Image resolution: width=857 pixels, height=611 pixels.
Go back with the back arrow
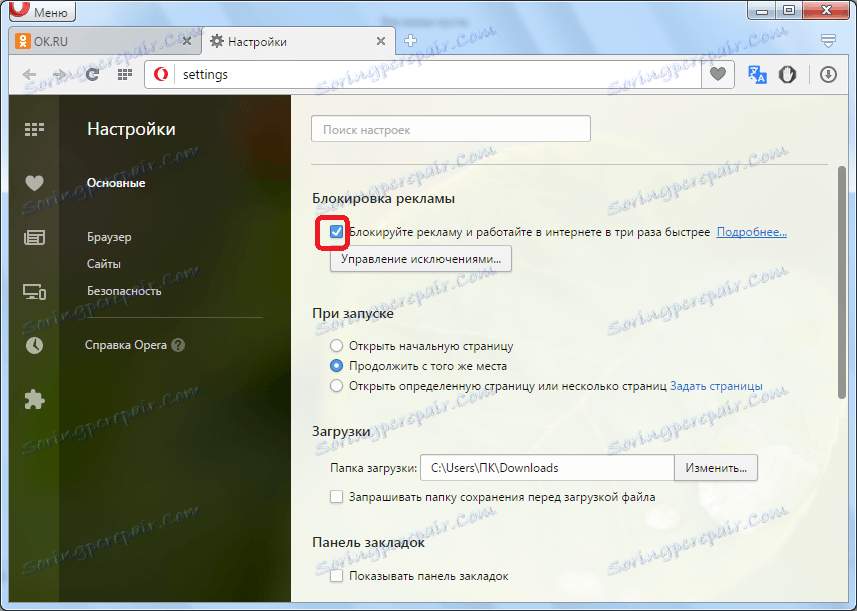30,74
